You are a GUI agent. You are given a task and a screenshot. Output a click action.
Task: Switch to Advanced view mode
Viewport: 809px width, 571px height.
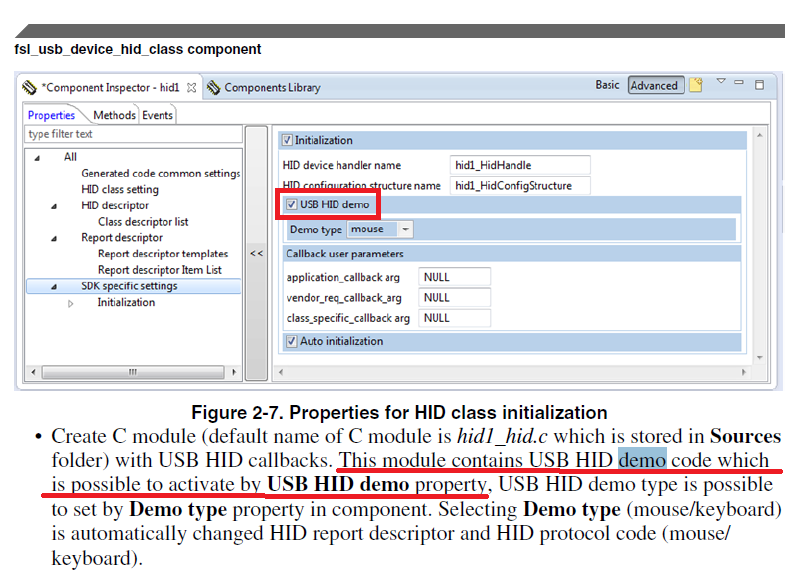coord(654,86)
